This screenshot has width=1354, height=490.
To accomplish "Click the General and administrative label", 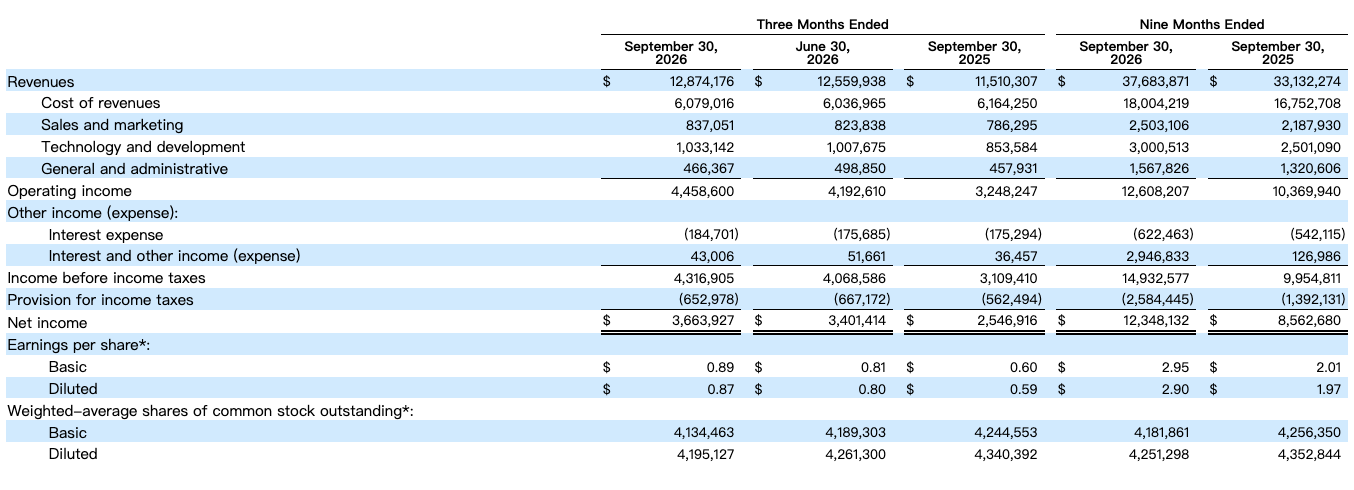I will click(134, 169).
